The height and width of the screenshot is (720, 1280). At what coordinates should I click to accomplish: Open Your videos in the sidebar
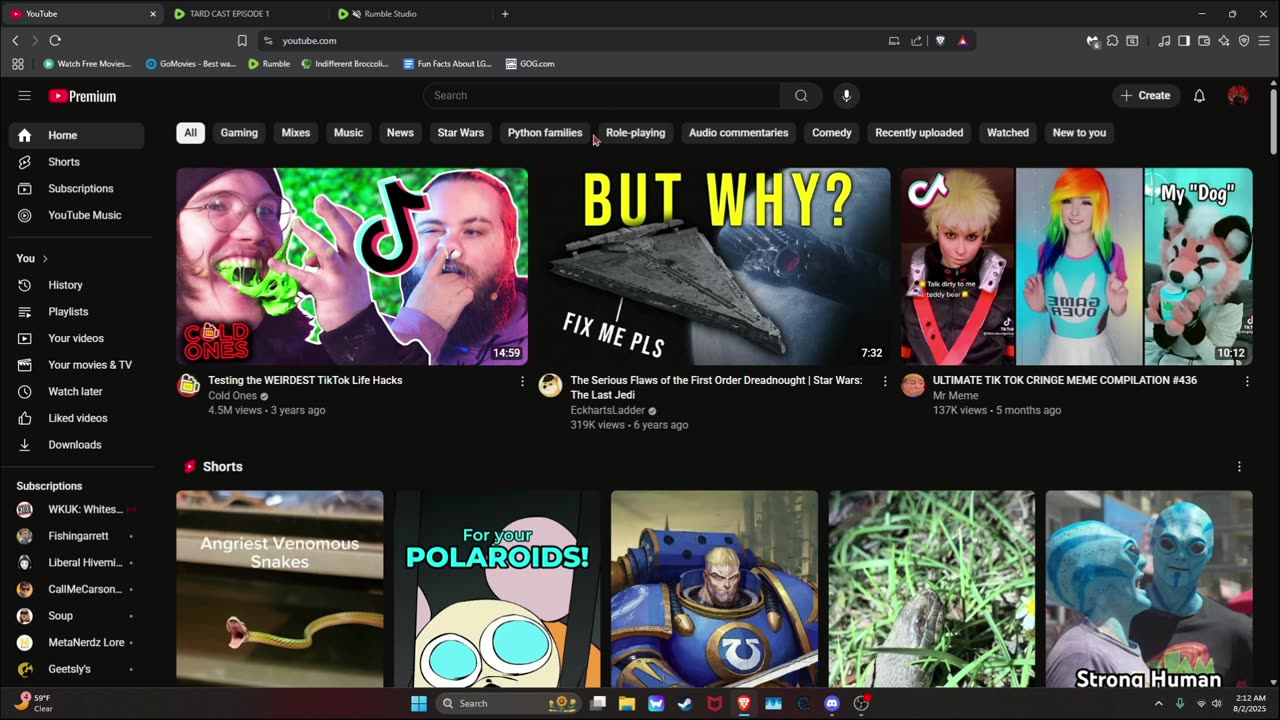(x=76, y=338)
